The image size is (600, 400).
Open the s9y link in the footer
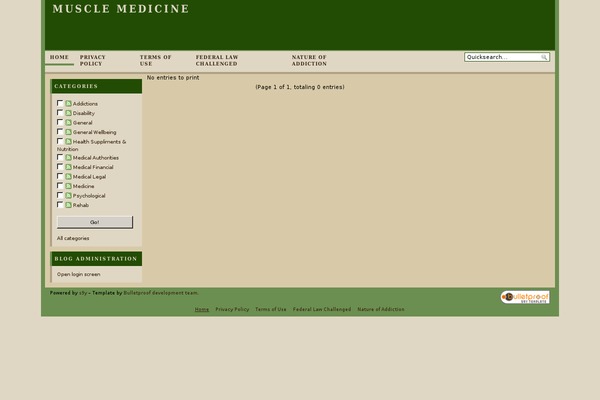tap(83, 293)
